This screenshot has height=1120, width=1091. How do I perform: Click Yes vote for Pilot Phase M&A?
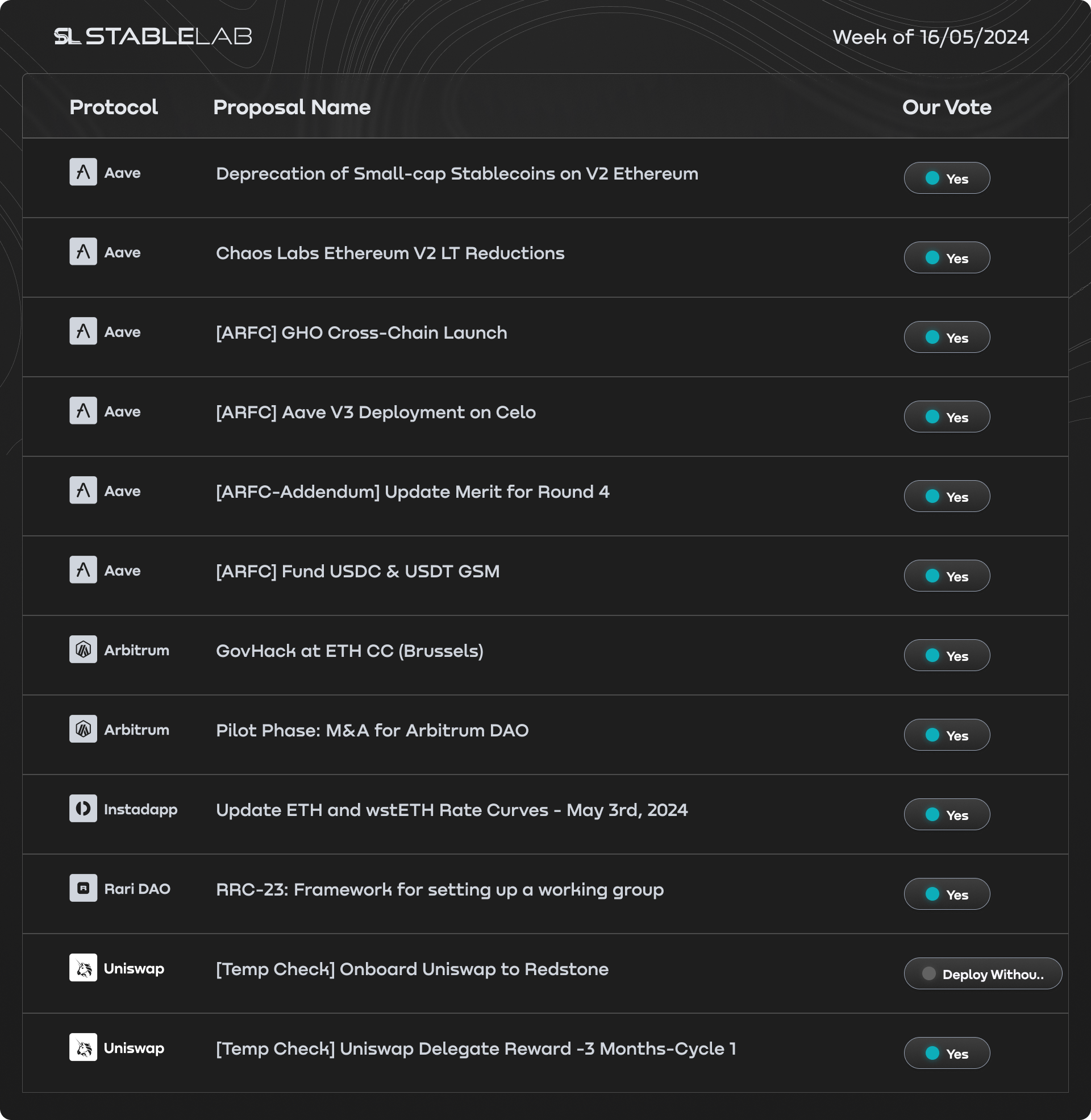coord(947,735)
